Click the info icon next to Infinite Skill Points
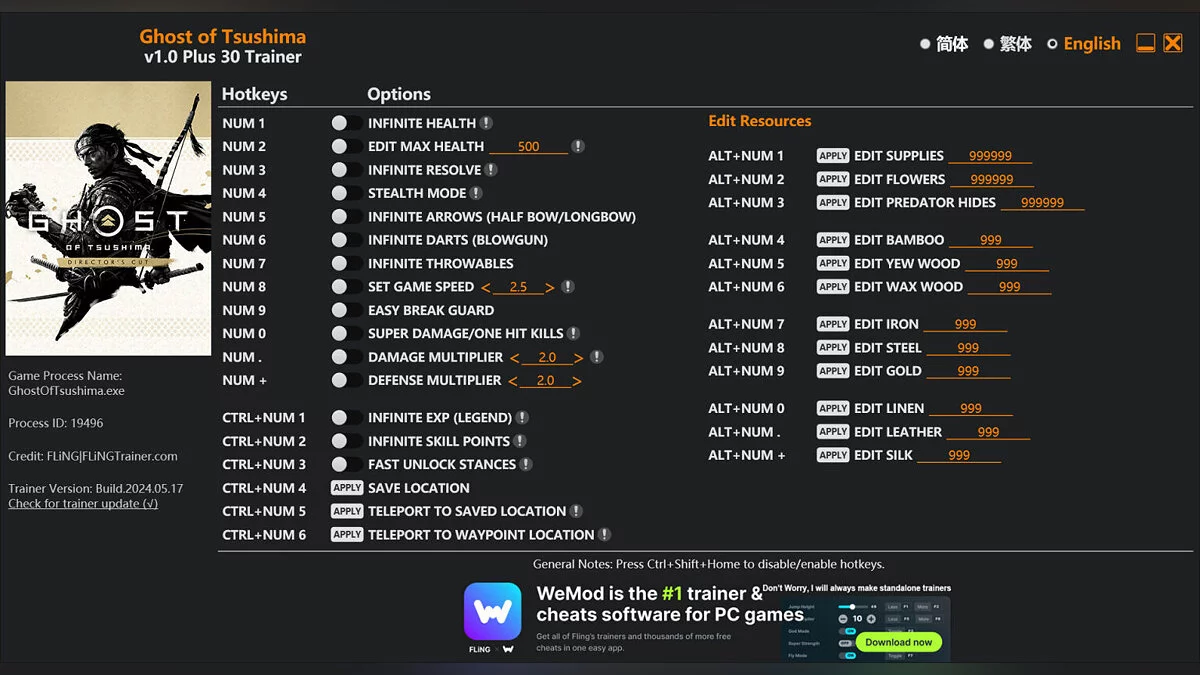 [x=520, y=441]
